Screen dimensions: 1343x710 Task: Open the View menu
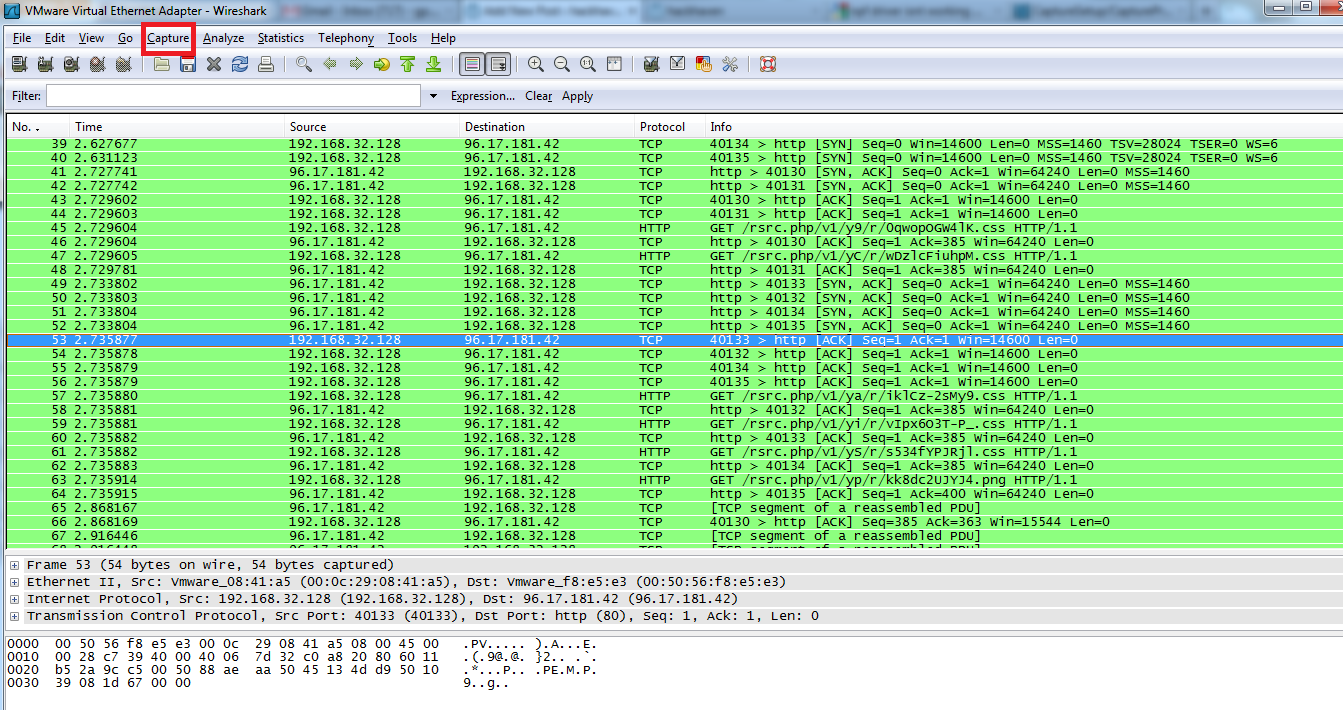(x=91, y=38)
